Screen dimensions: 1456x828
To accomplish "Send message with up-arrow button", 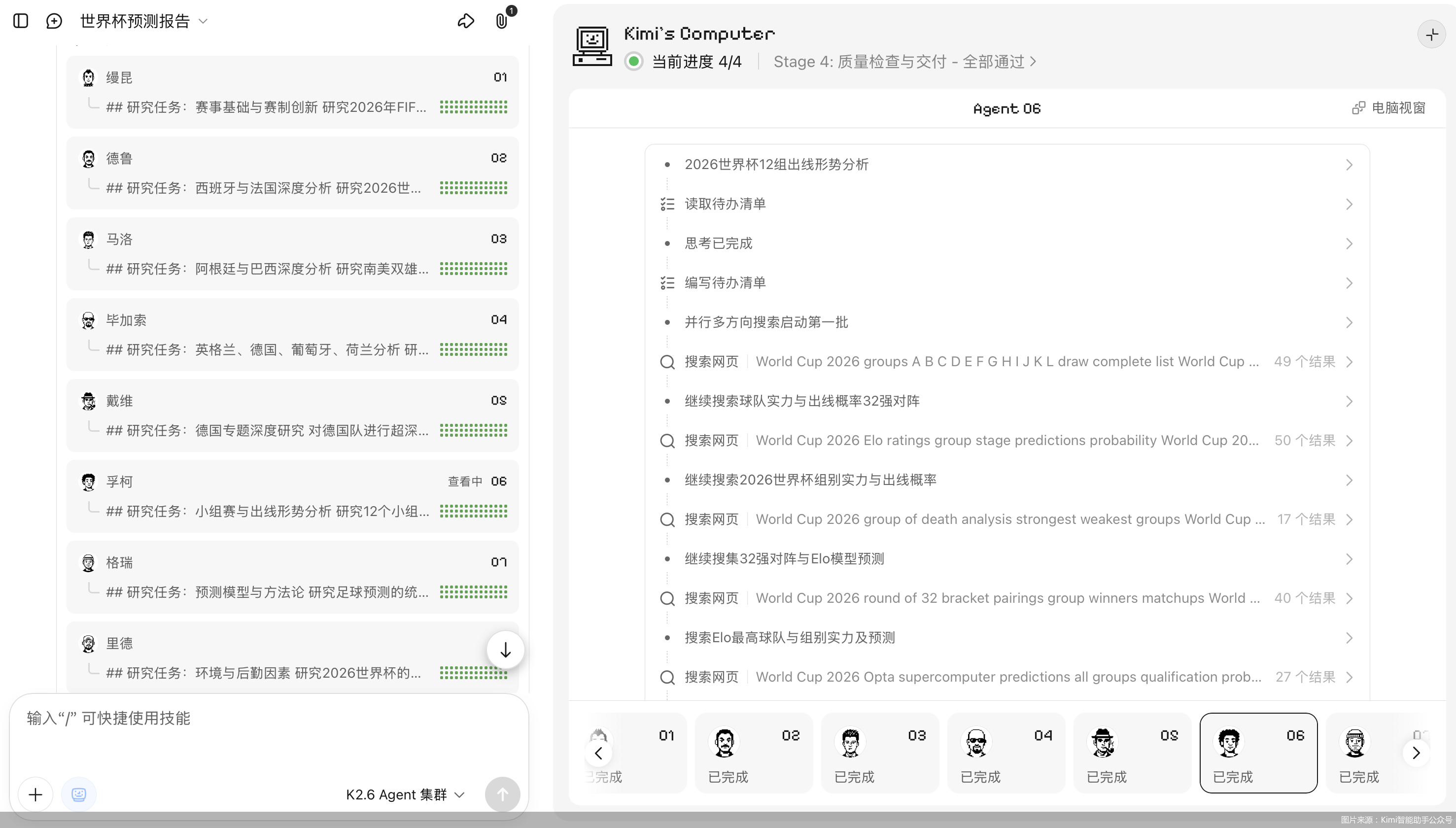I will [503, 794].
